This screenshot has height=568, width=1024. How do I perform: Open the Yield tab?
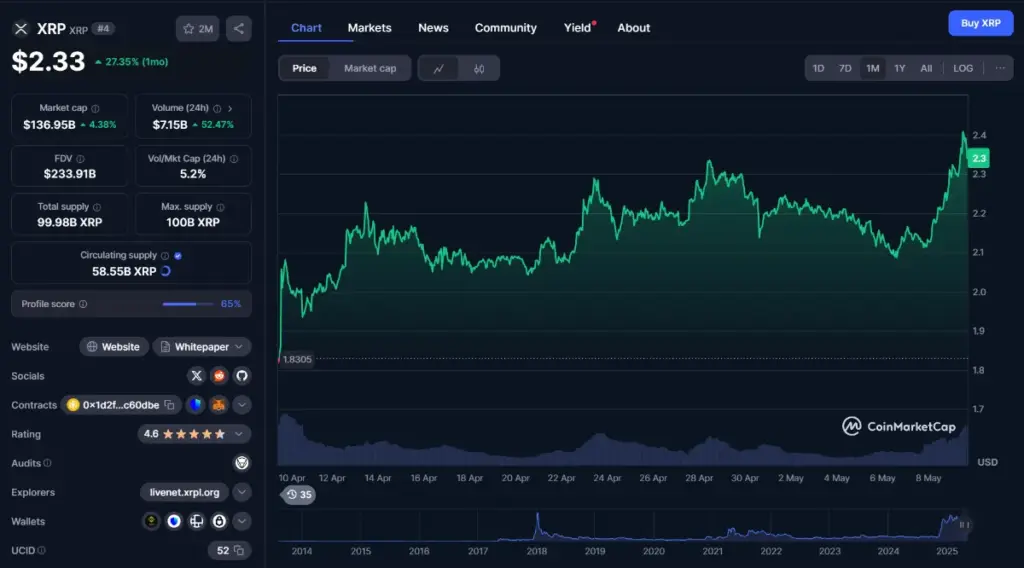(x=578, y=28)
